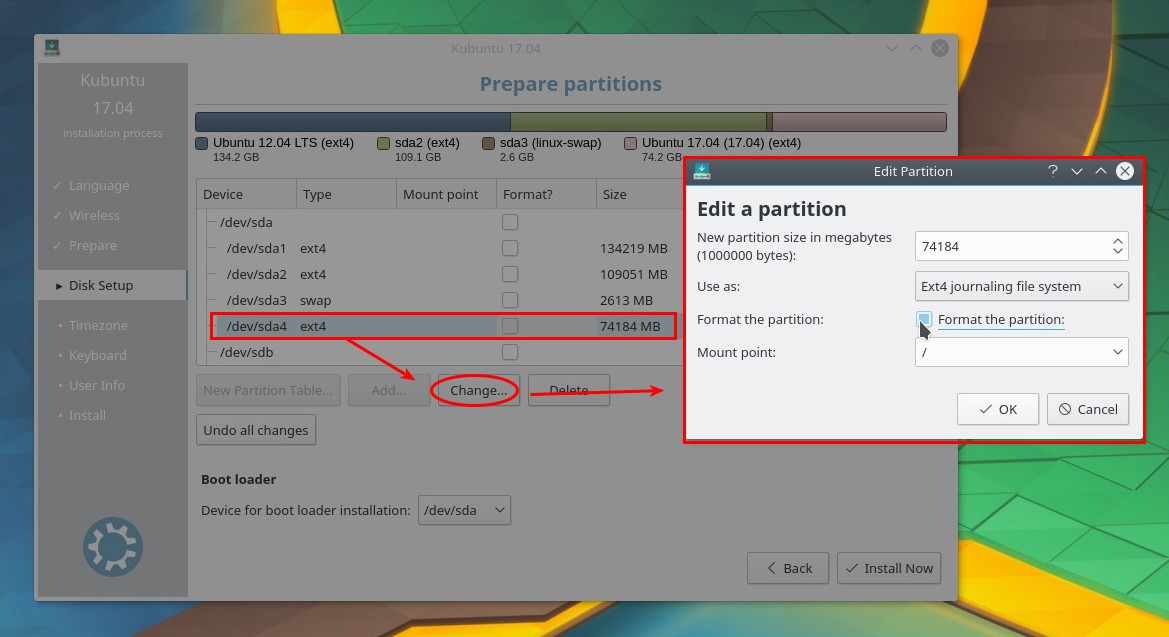Image resolution: width=1169 pixels, height=637 pixels.
Task: Select the Language step in sidebar
Action: click(98, 185)
